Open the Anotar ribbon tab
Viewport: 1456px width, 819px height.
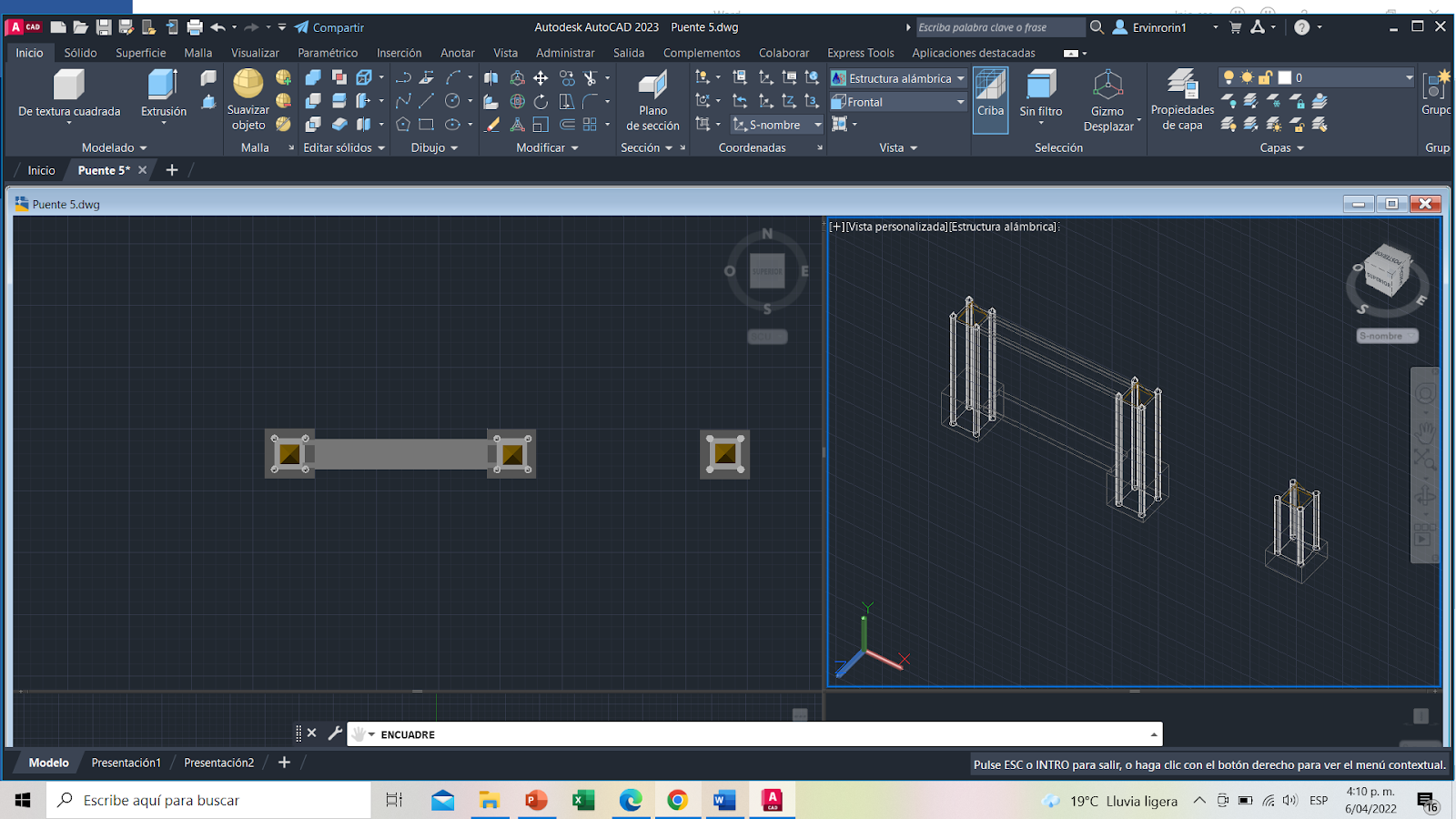(458, 53)
